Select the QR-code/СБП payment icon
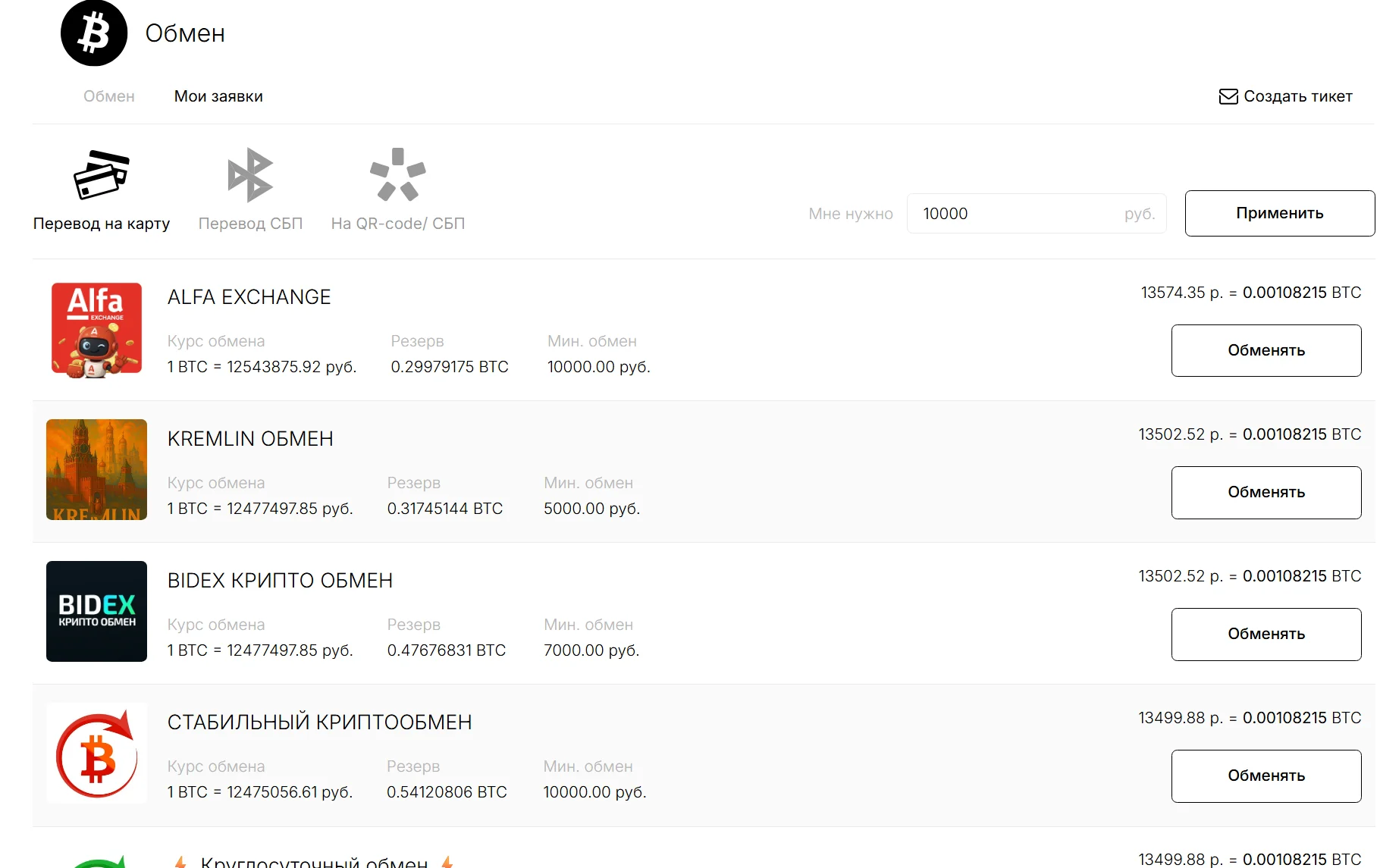The image size is (1380, 868). tap(398, 174)
